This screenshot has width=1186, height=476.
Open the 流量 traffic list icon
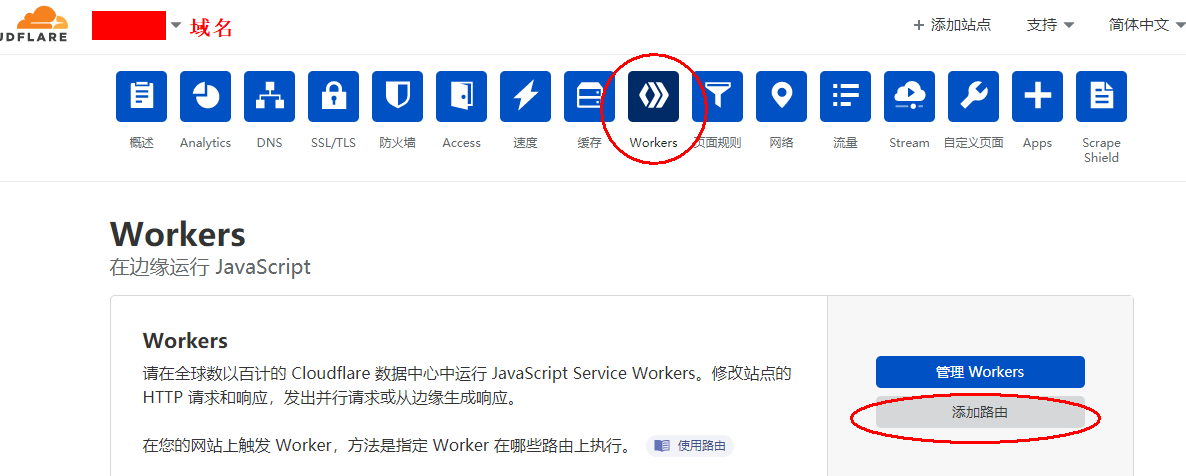coord(846,96)
